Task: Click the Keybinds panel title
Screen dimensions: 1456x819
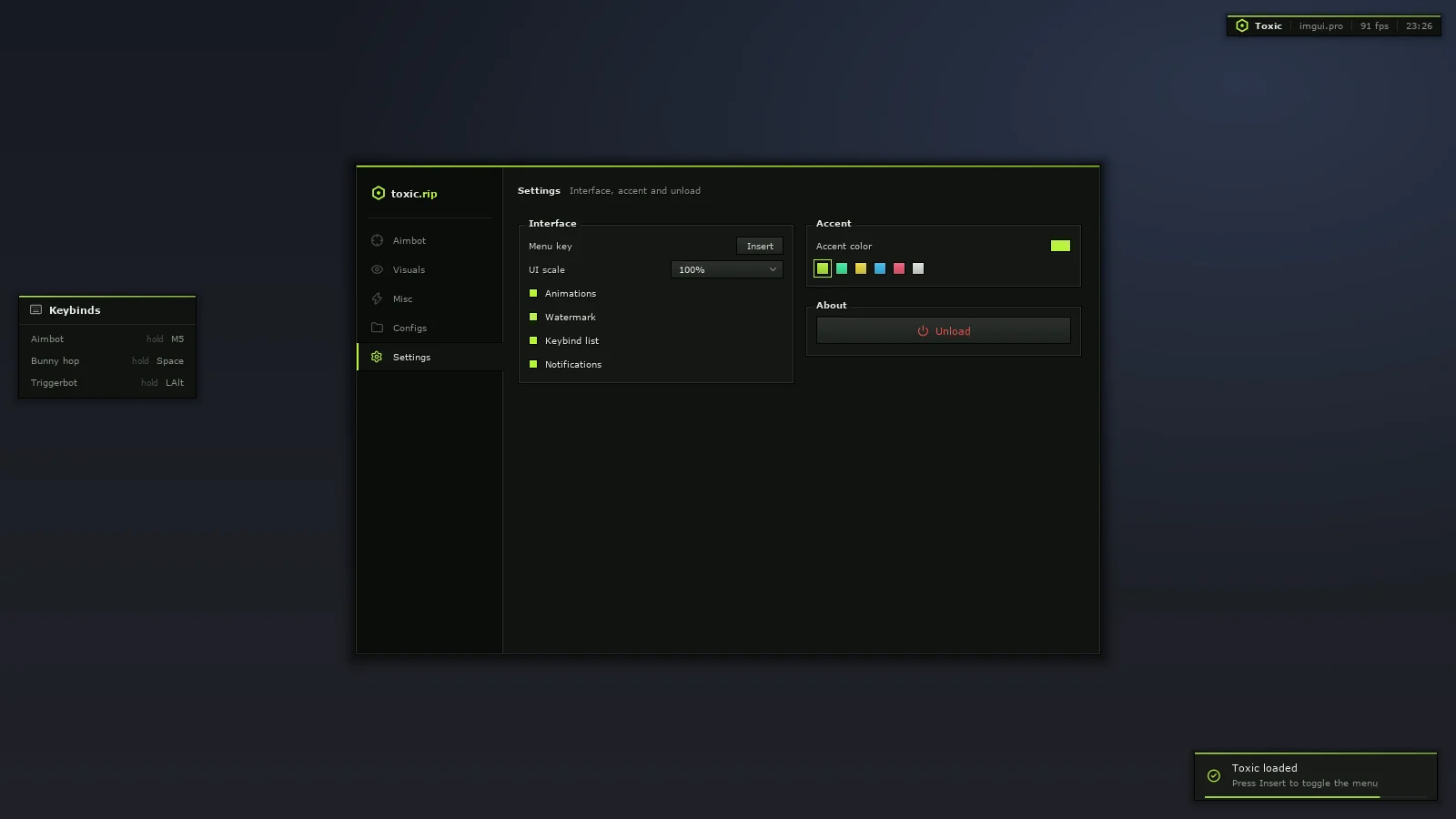Action: point(75,310)
